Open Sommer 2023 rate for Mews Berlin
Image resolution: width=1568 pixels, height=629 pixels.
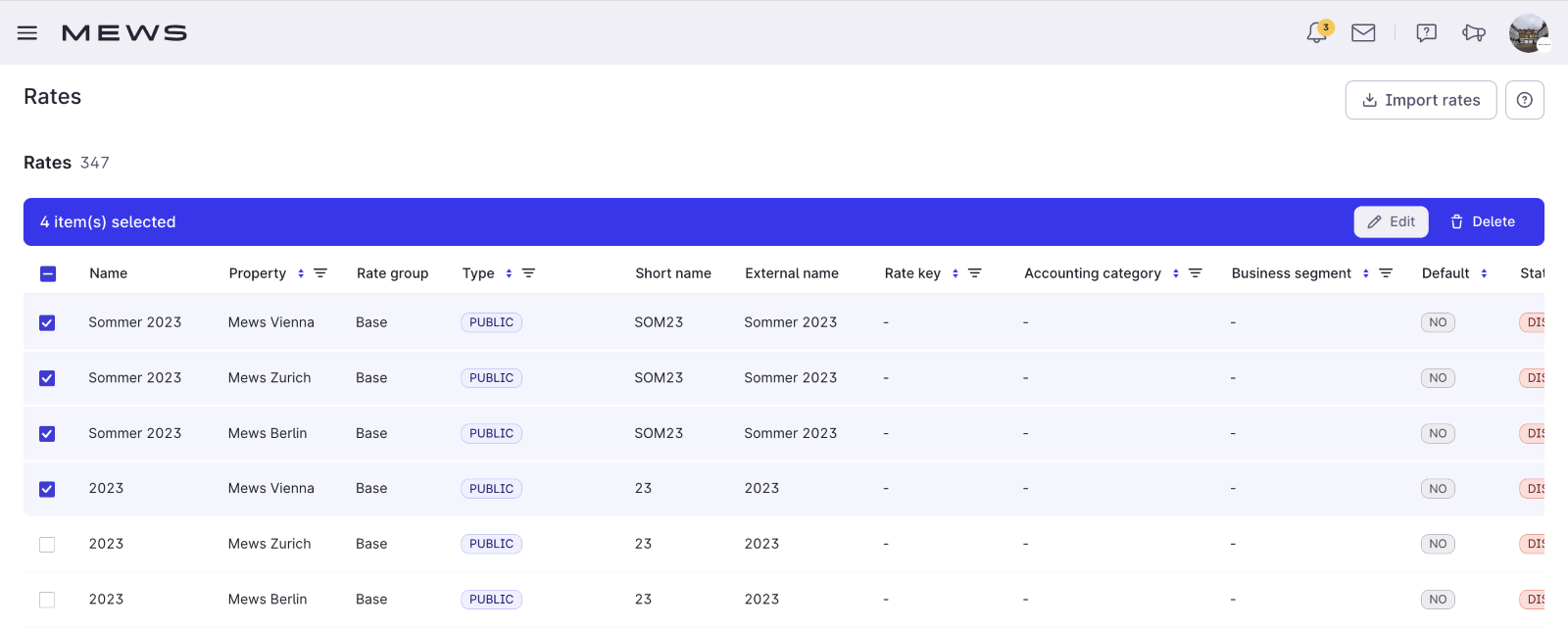click(x=135, y=433)
